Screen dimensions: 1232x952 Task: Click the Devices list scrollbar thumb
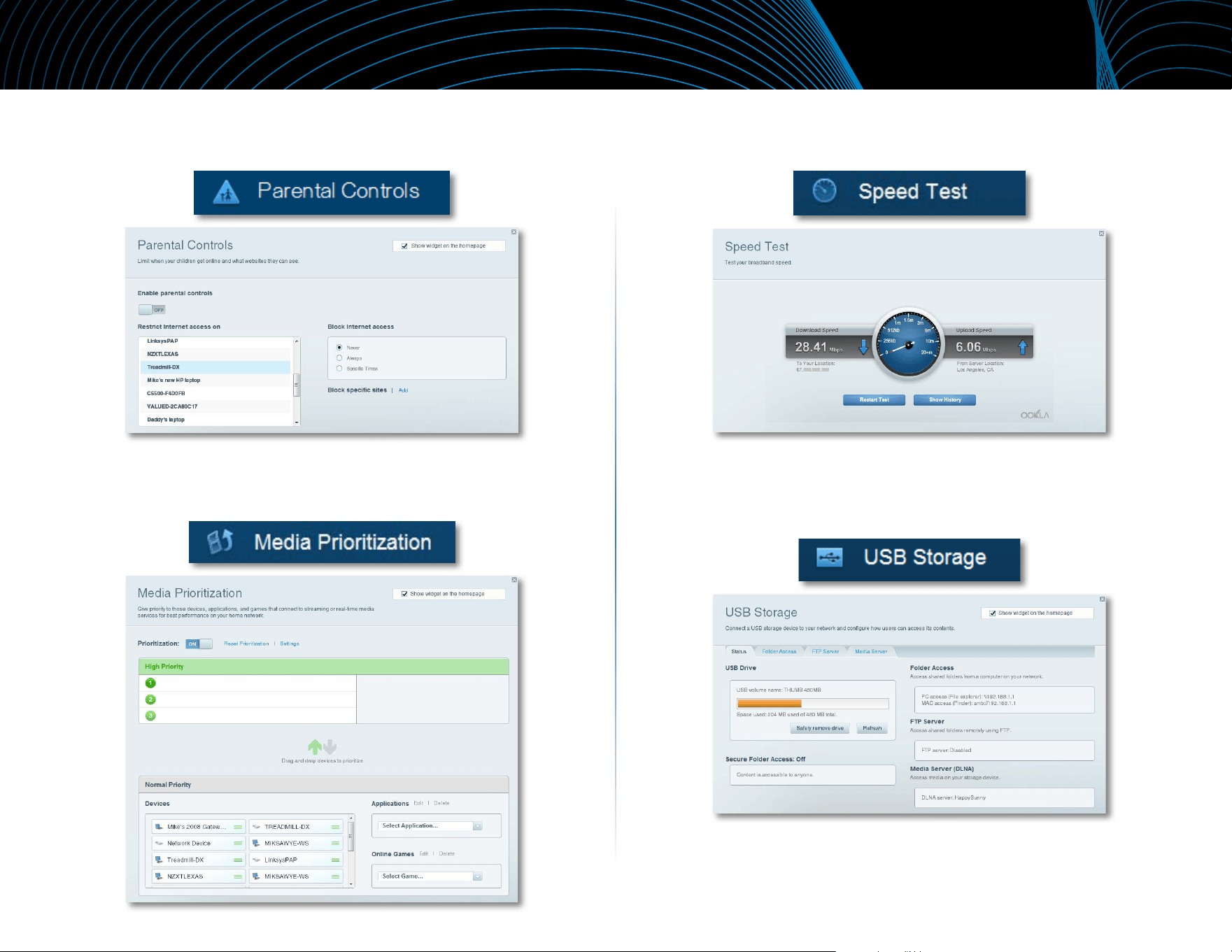(x=351, y=837)
